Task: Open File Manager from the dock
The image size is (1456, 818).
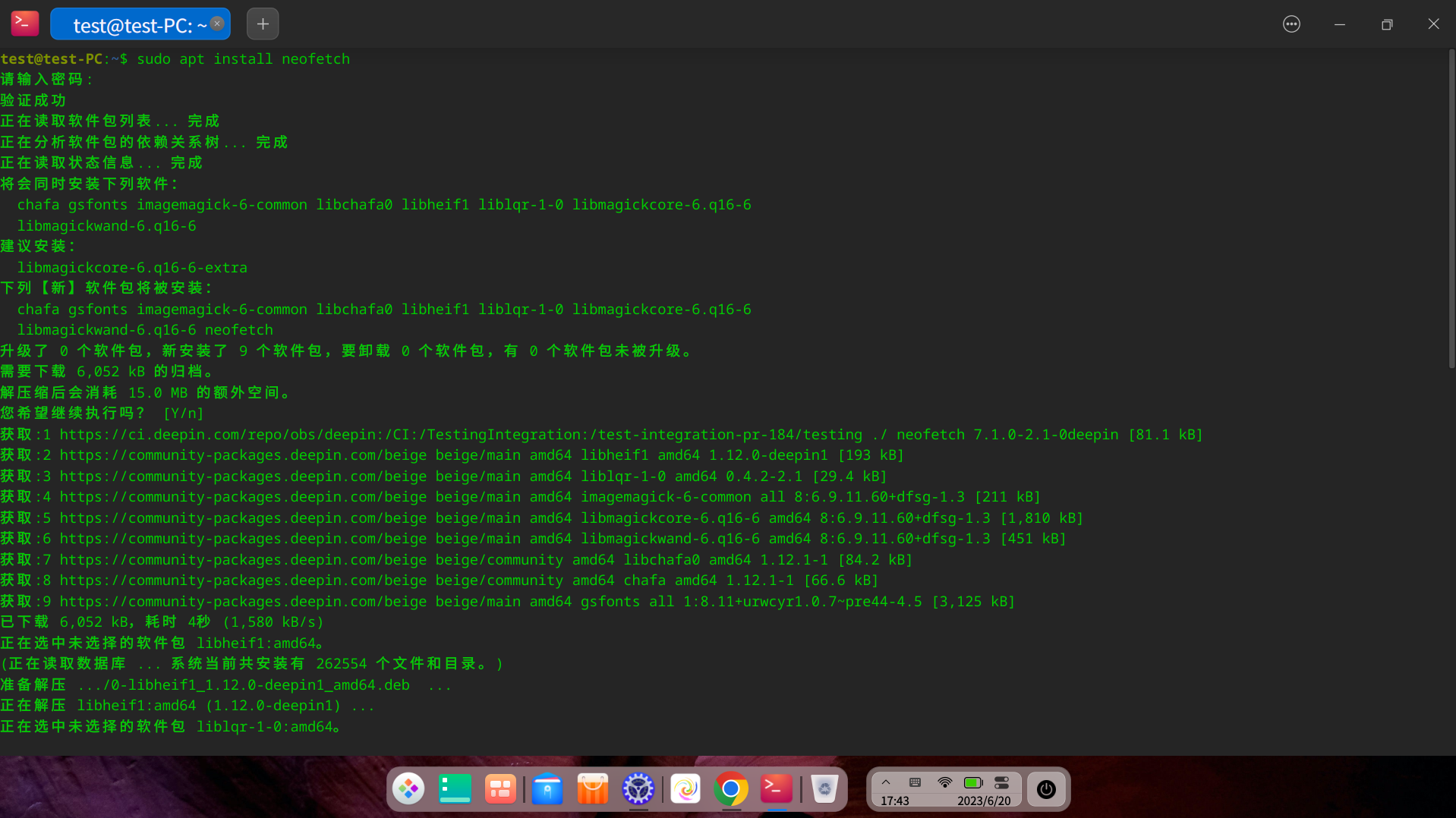Action: tap(547, 789)
